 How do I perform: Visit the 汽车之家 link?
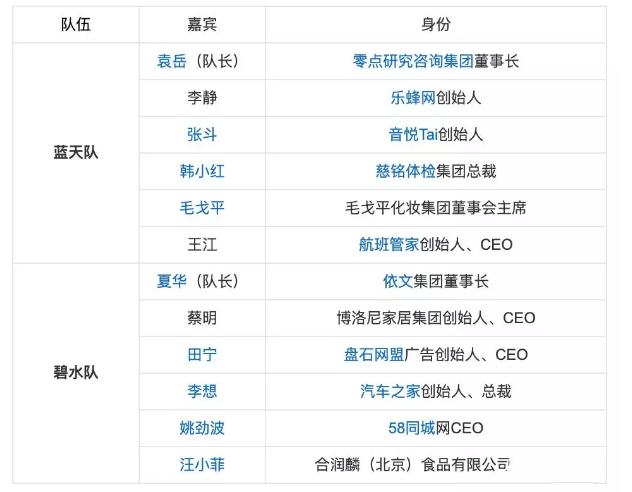pyautogui.click(x=390, y=391)
